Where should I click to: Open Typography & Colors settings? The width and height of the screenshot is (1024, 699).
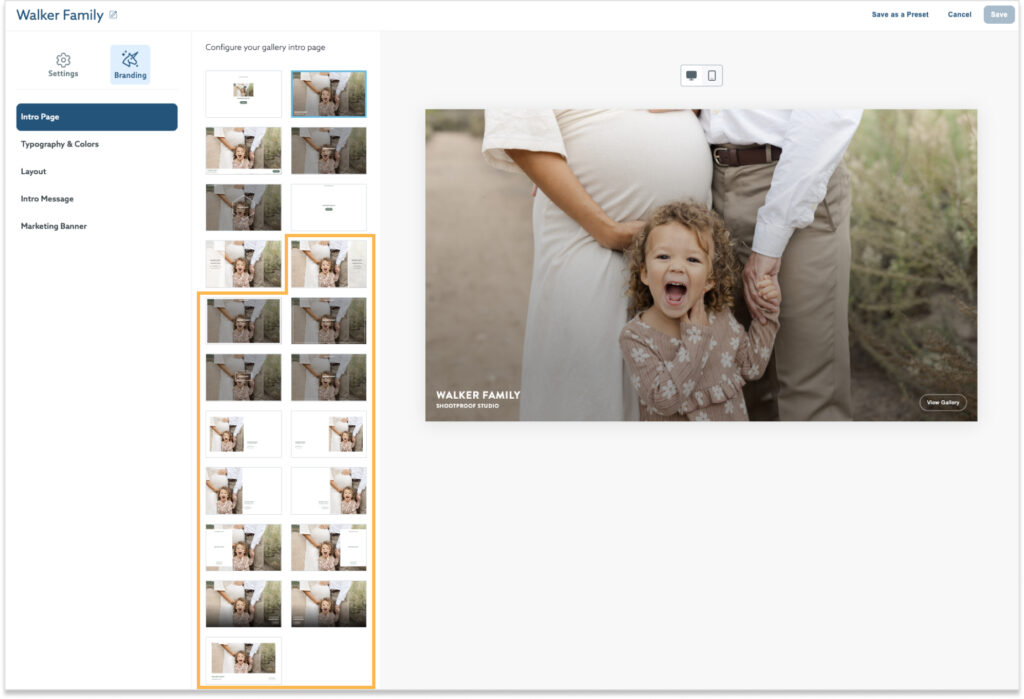click(x=62, y=144)
